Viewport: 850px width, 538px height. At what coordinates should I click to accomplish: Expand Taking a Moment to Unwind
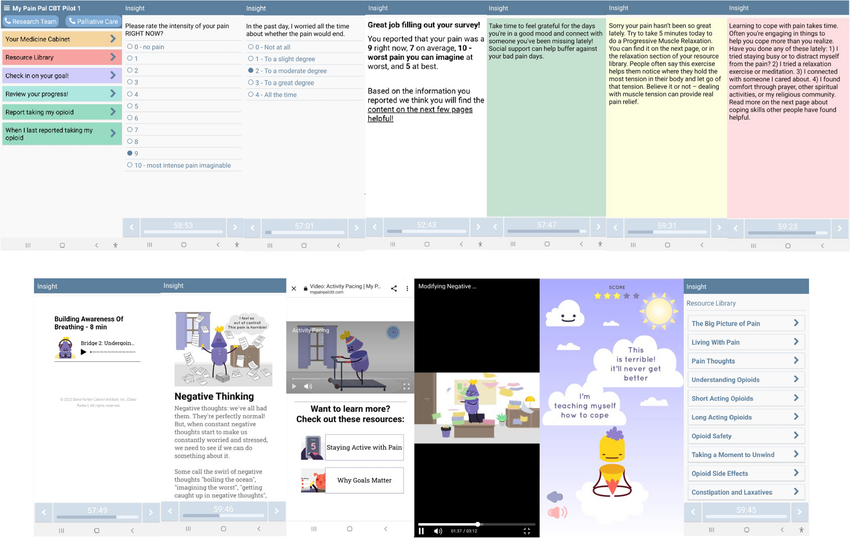pos(745,454)
